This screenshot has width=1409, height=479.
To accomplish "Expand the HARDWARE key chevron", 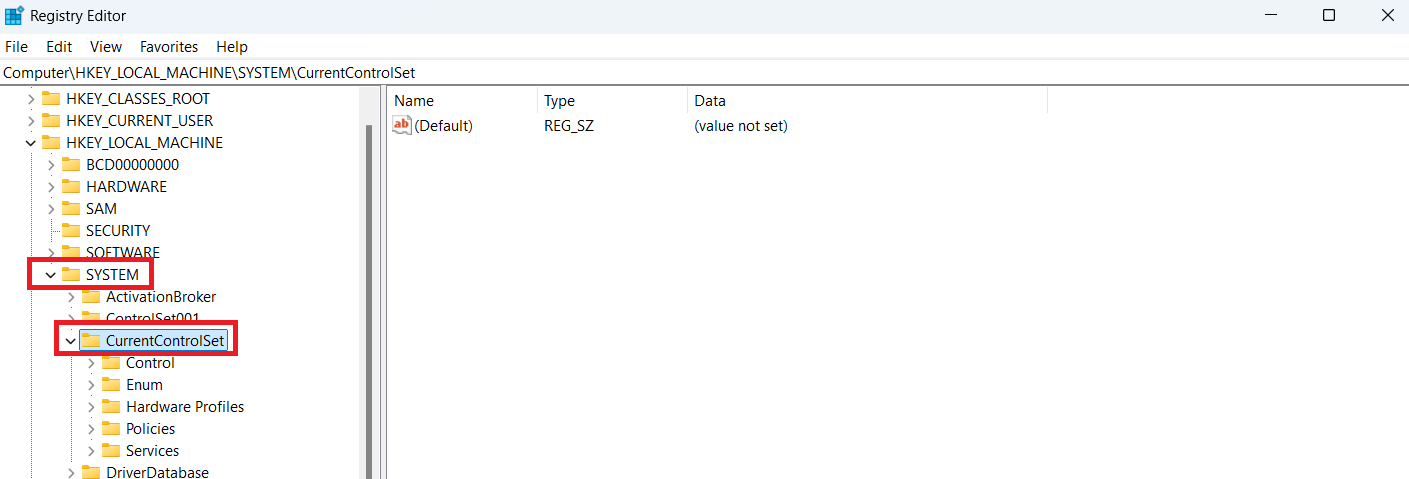I will 51,187.
